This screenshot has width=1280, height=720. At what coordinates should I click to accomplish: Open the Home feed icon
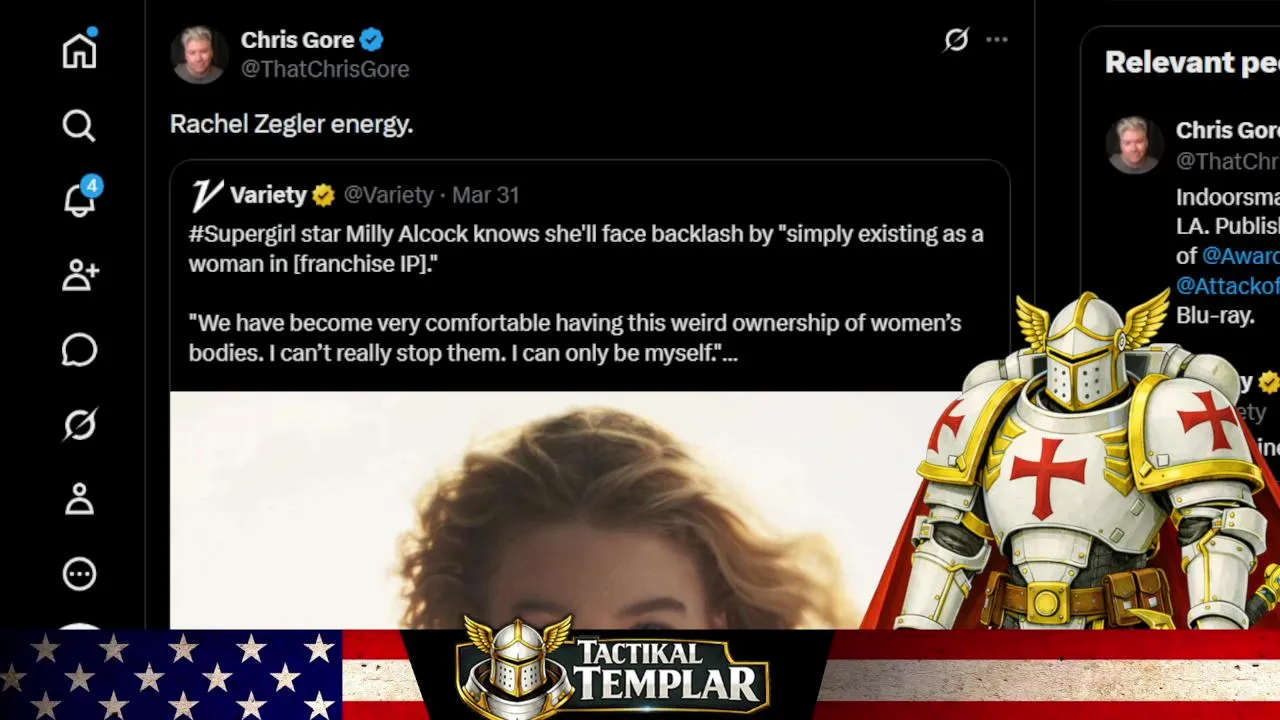79,50
